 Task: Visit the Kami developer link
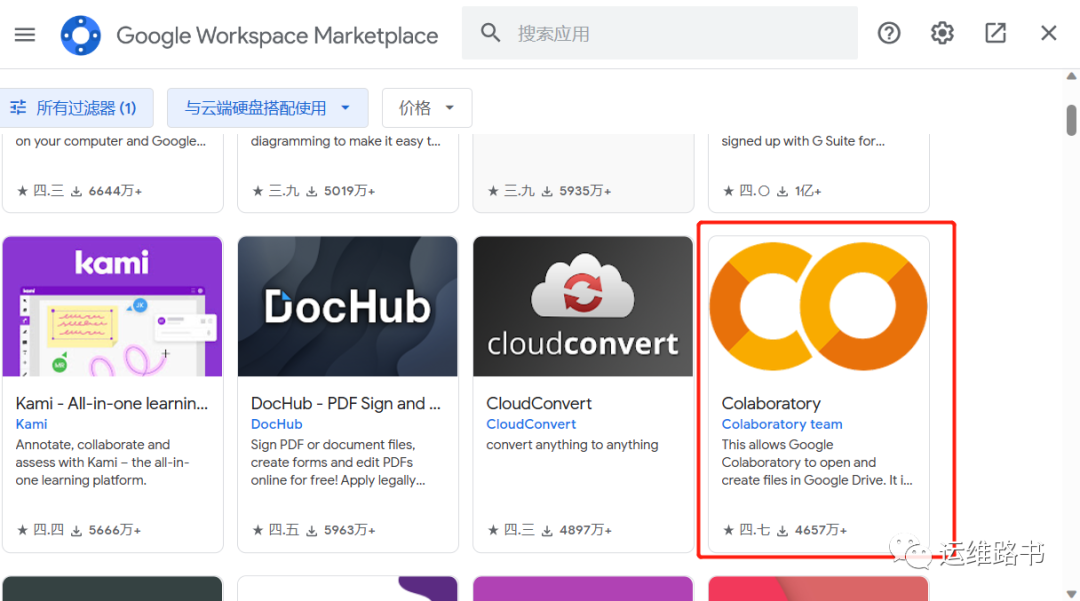32,424
